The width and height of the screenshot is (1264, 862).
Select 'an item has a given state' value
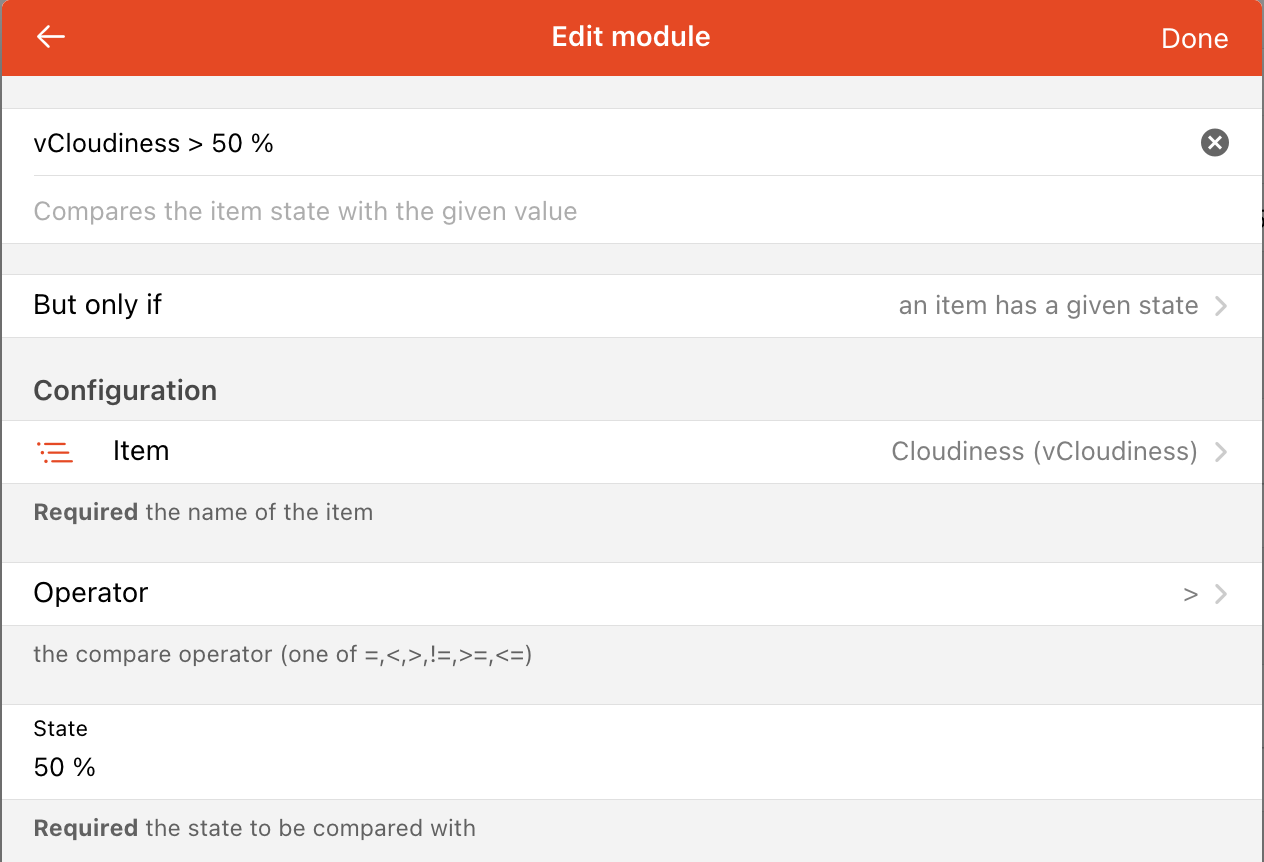pos(1048,306)
